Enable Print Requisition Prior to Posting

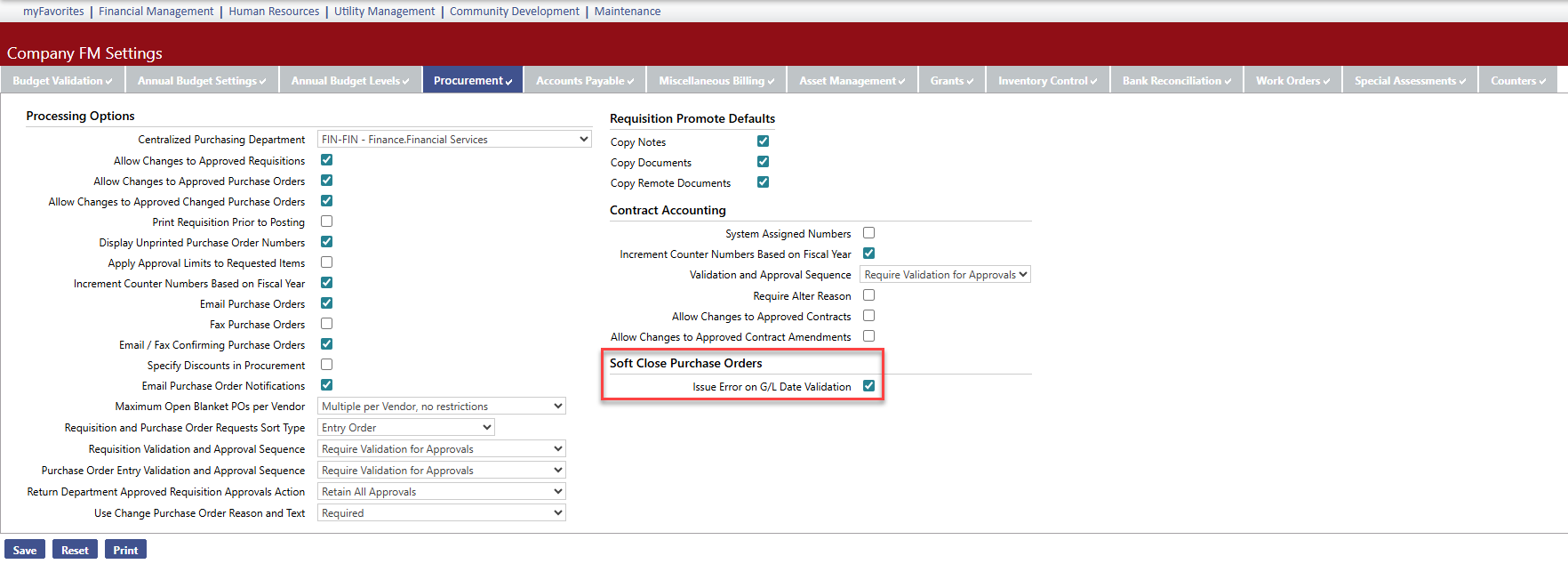(326, 222)
